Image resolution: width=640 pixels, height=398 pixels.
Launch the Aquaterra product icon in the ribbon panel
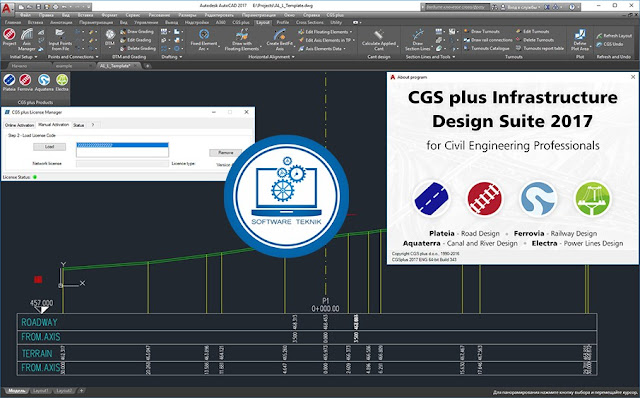[x=44, y=82]
